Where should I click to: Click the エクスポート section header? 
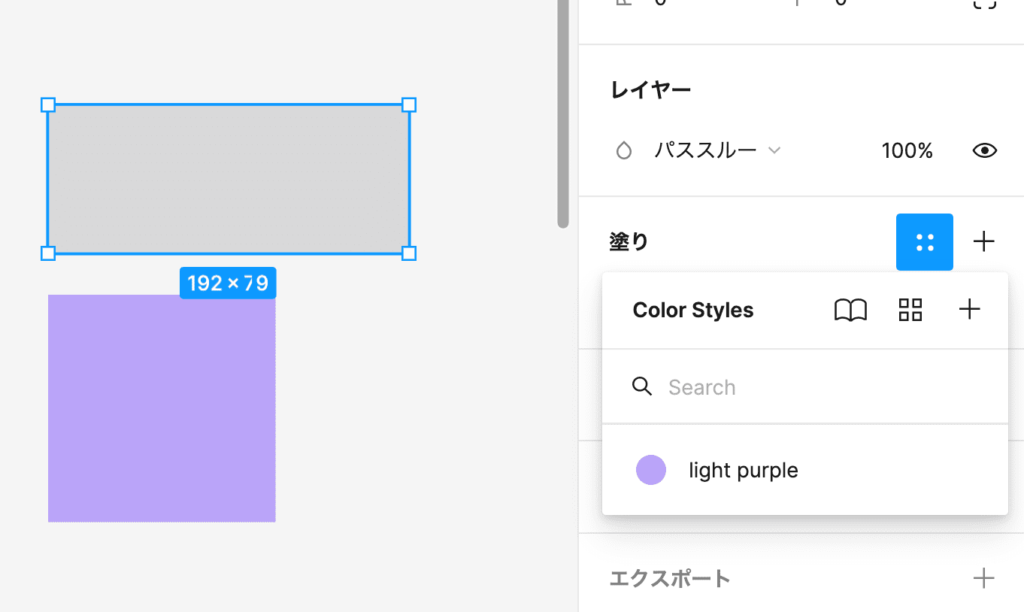pyautogui.click(x=670, y=578)
